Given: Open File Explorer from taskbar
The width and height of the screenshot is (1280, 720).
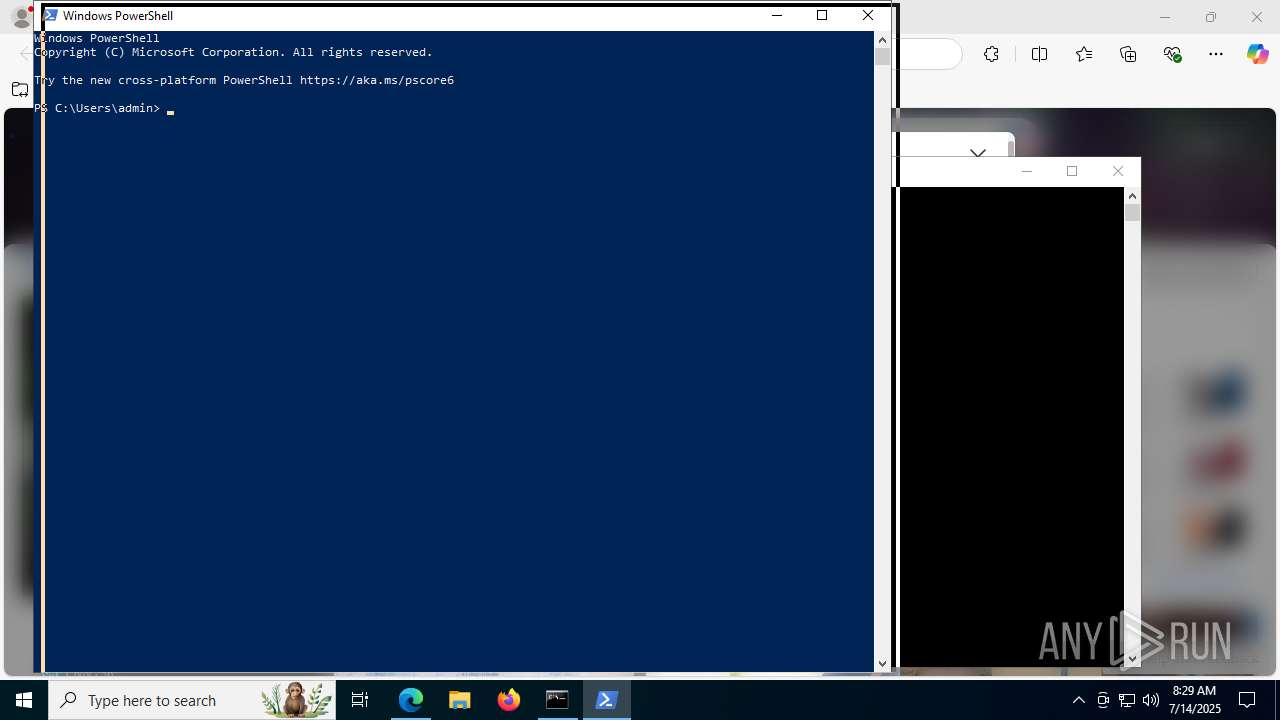Looking at the screenshot, I should [x=459, y=700].
